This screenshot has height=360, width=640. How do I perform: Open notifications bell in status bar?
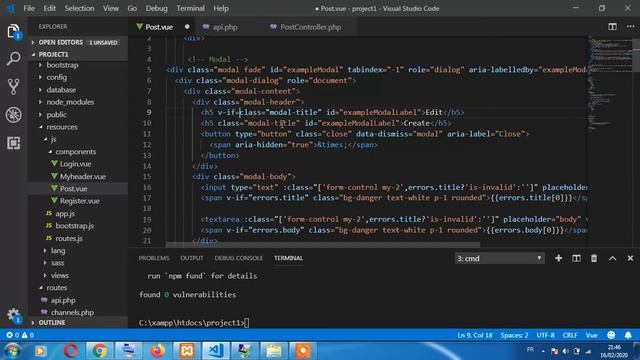click(628, 335)
